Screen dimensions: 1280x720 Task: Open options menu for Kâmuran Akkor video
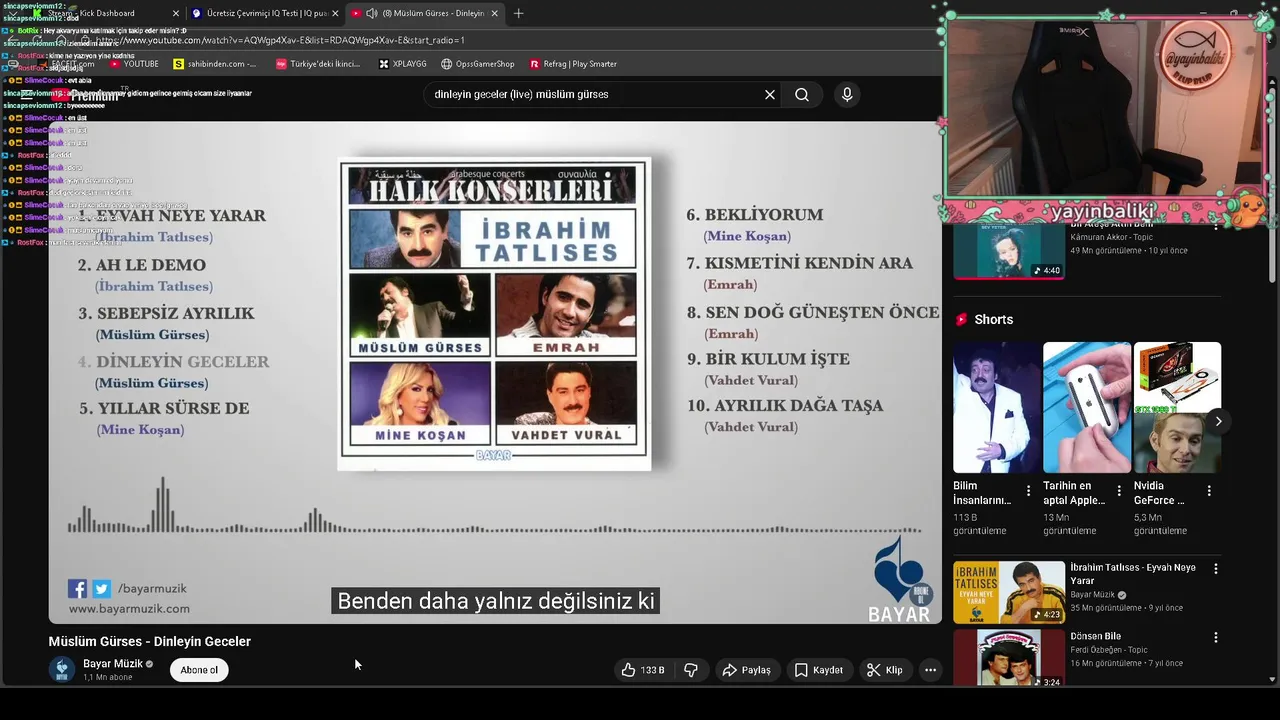[x=1216, y=226]
